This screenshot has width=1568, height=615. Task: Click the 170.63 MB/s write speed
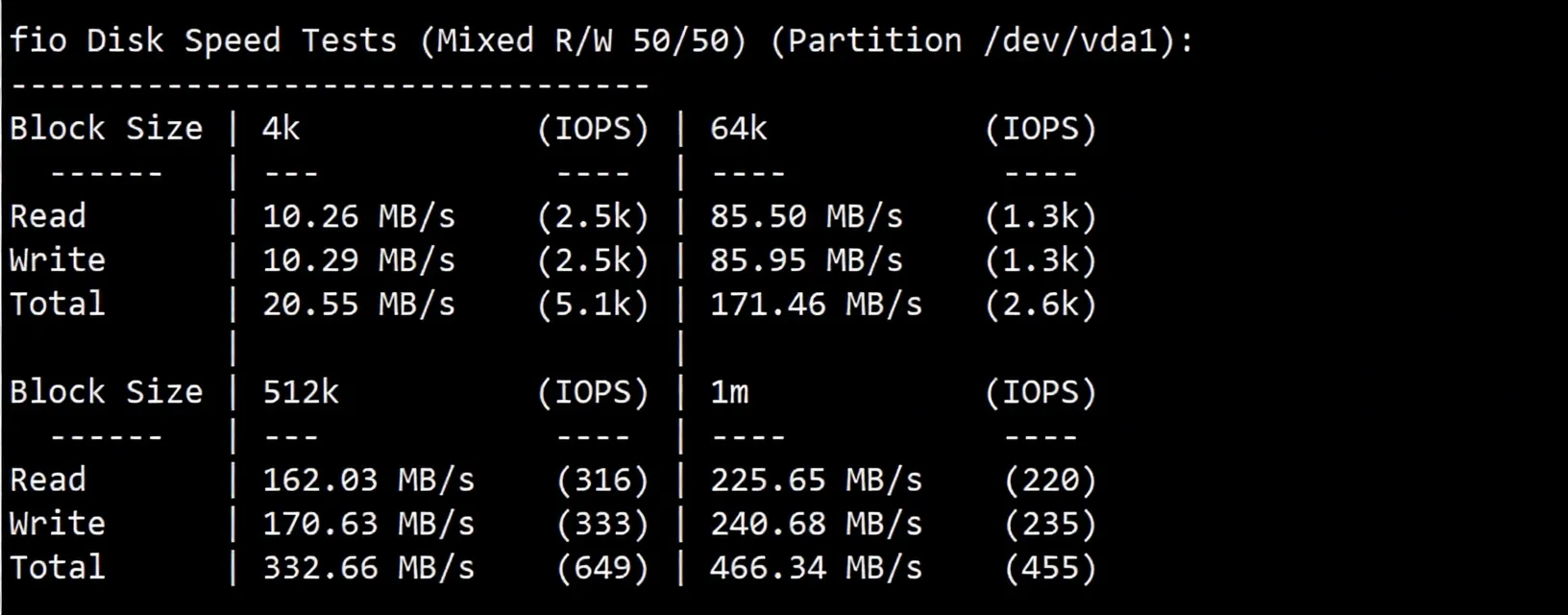tap(368, 524)
